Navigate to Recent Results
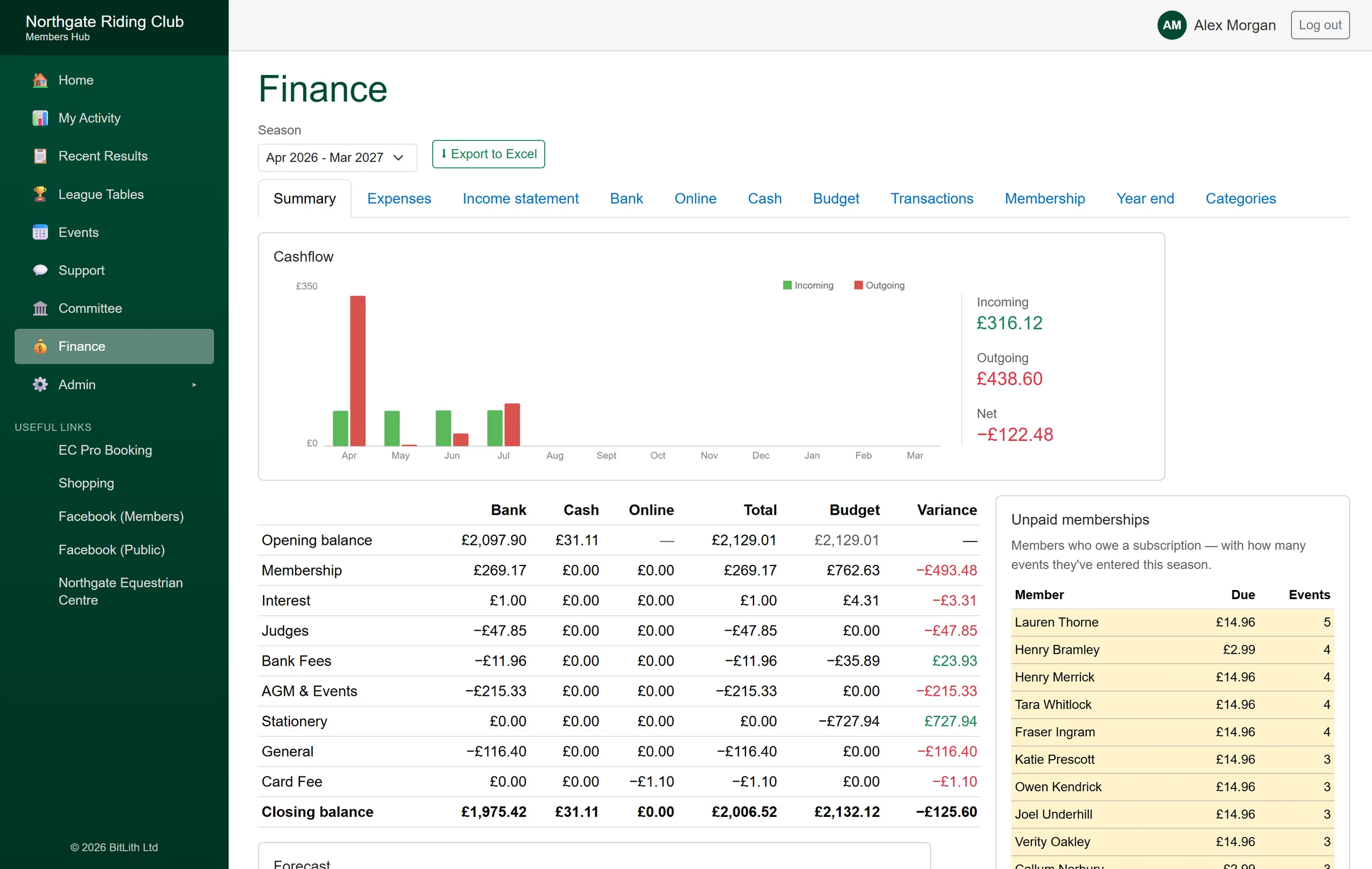The width and height of the screenshot is (1372, 869). [114, 156]
